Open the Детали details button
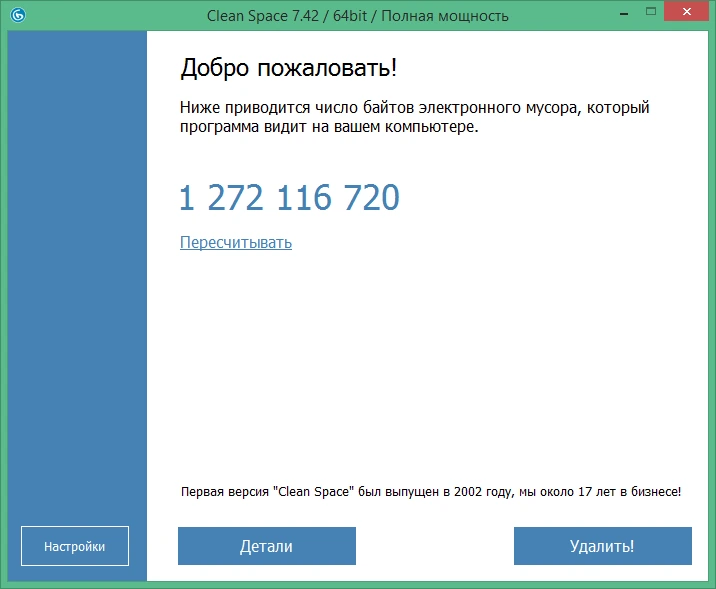 coord(267,546)
